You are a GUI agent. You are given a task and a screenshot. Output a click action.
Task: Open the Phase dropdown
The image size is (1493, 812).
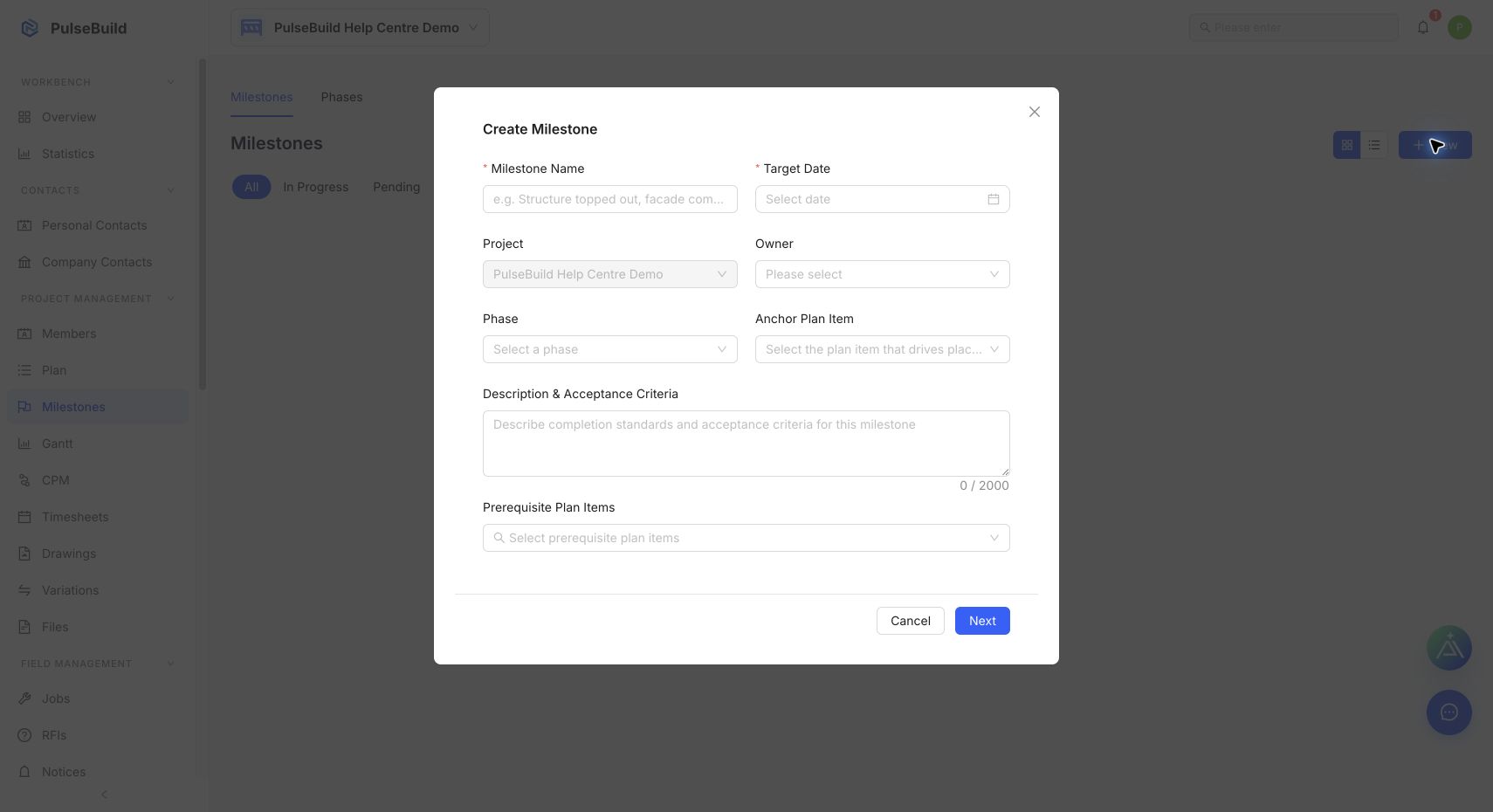[610, 349]
